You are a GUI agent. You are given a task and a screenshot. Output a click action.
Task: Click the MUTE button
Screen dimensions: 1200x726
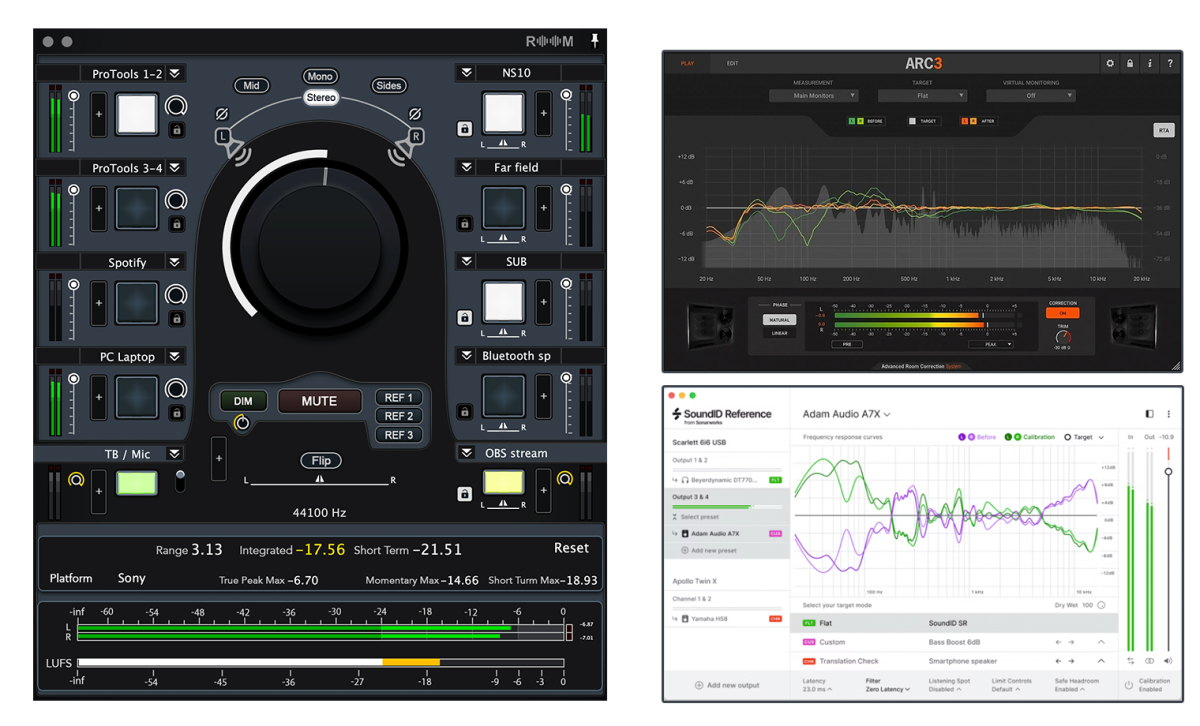[x=319, y=401]
